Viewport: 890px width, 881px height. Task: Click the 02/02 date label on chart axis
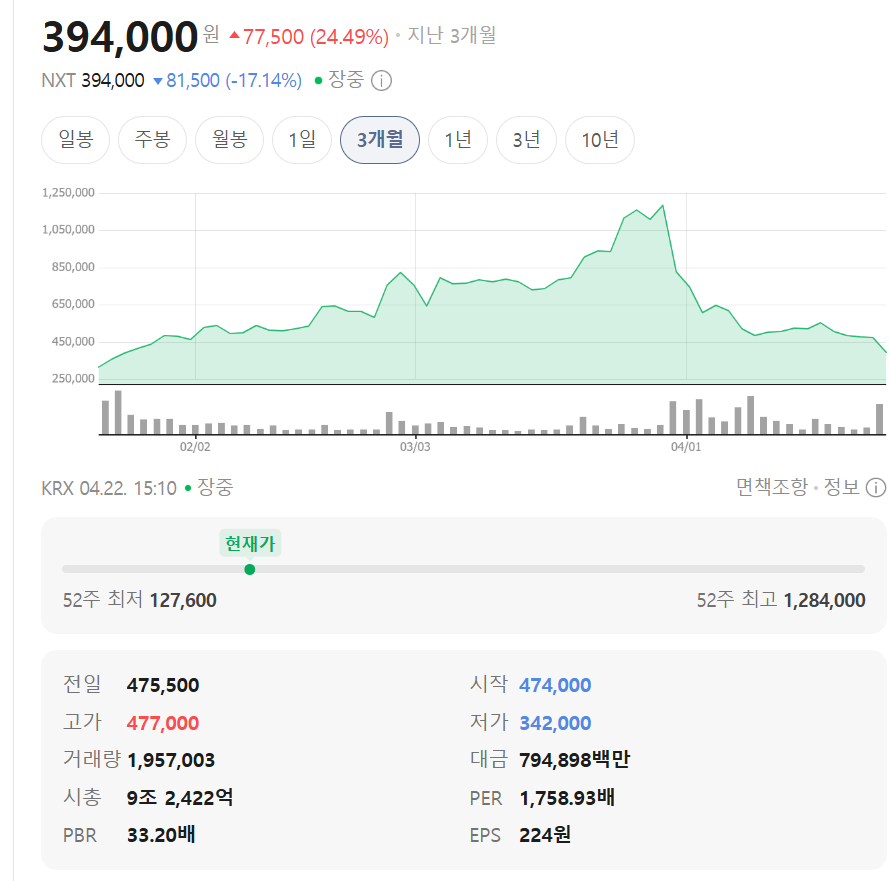coord(195,447)
